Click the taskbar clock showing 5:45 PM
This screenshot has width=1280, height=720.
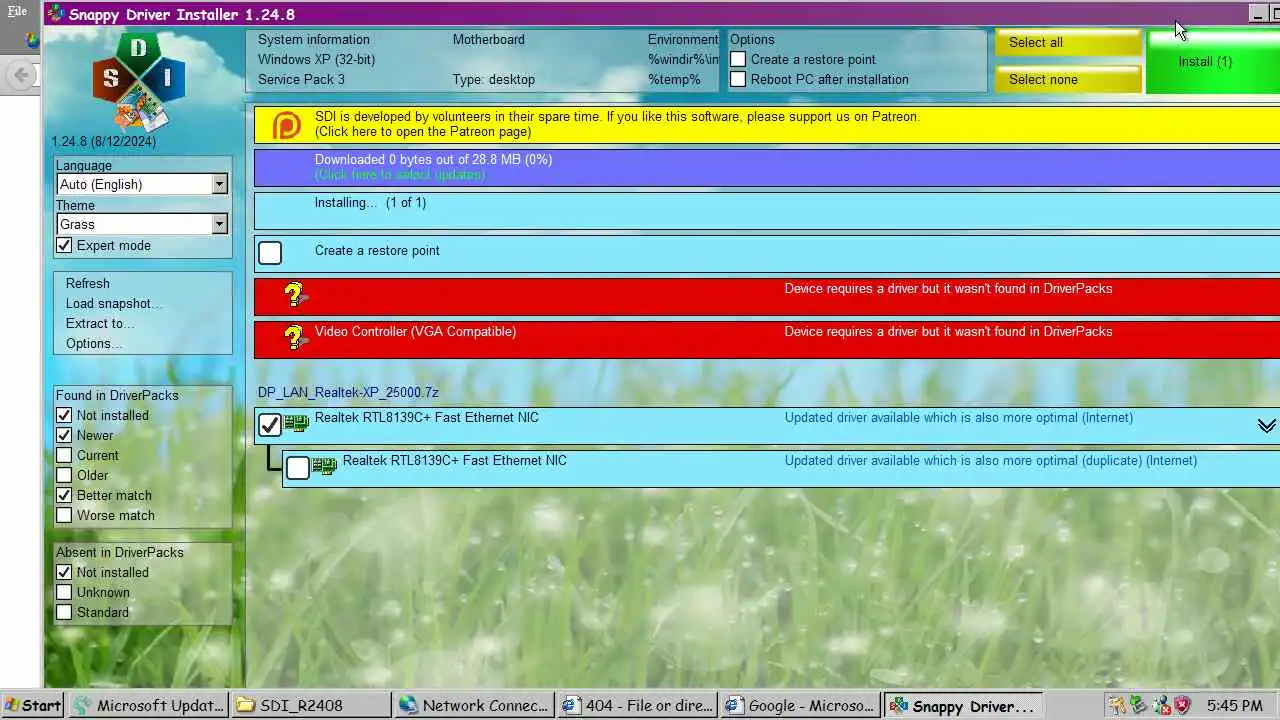(x=1235, y=705)
